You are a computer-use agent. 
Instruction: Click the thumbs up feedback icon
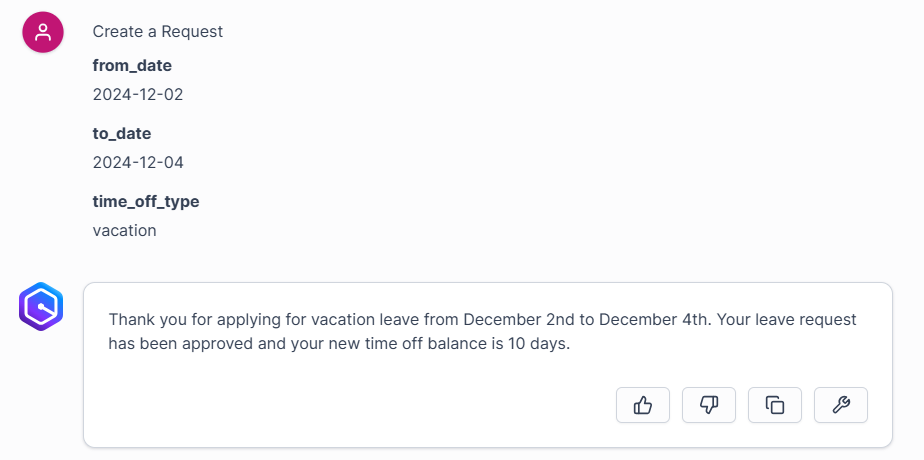point(643,405)
